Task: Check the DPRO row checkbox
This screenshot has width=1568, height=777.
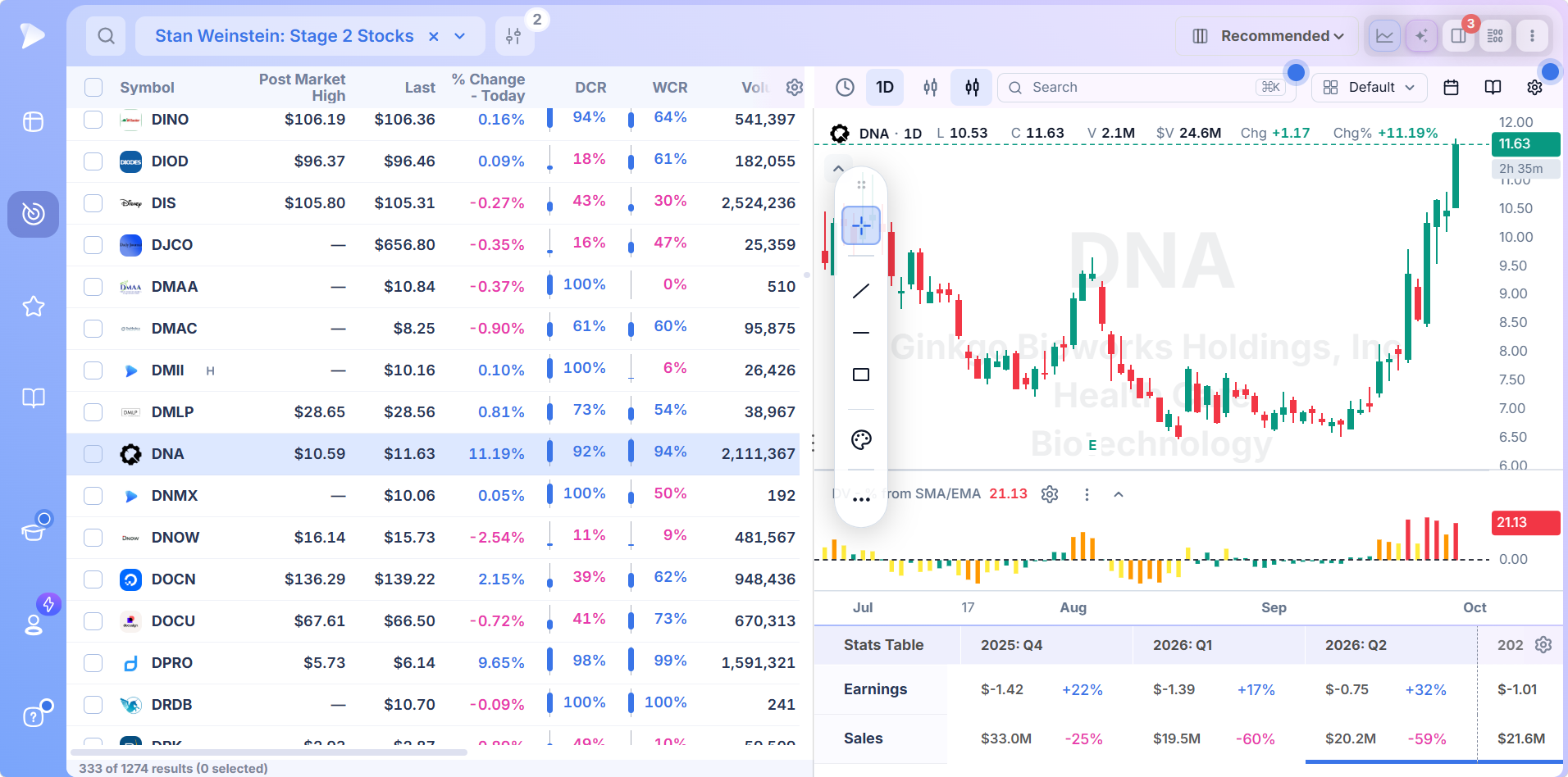Action: pyautogui.click(x=93, y=663)
